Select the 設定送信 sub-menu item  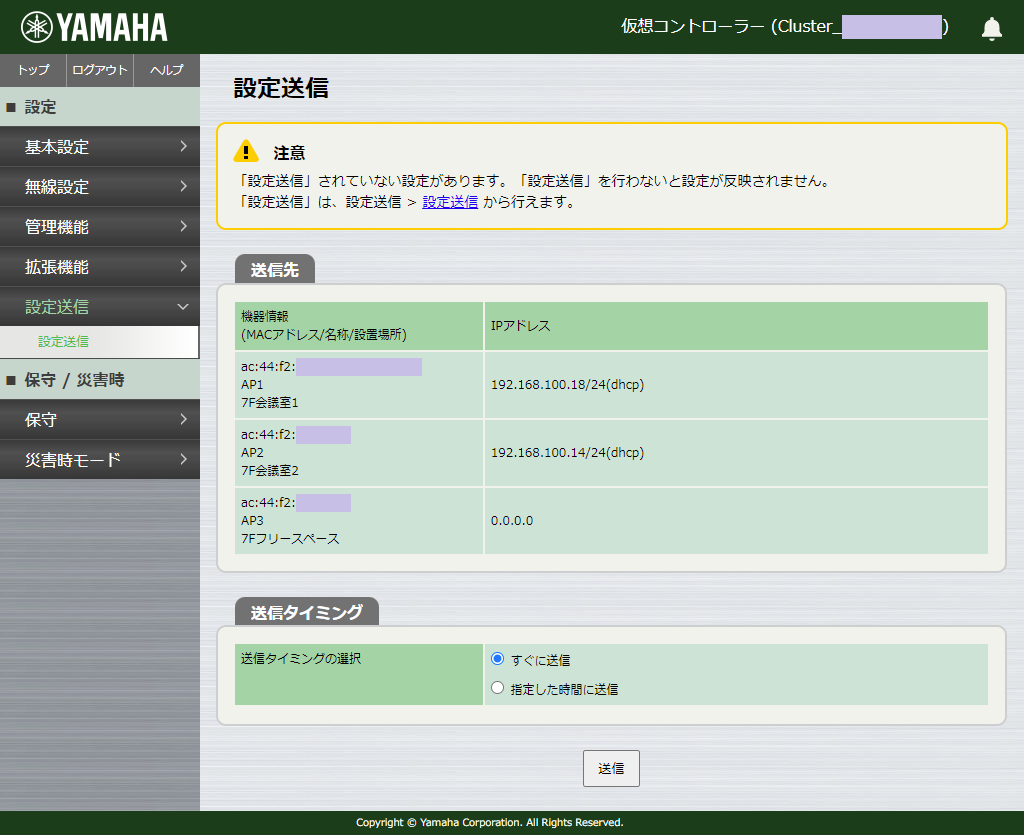click(x=99, y=341)
